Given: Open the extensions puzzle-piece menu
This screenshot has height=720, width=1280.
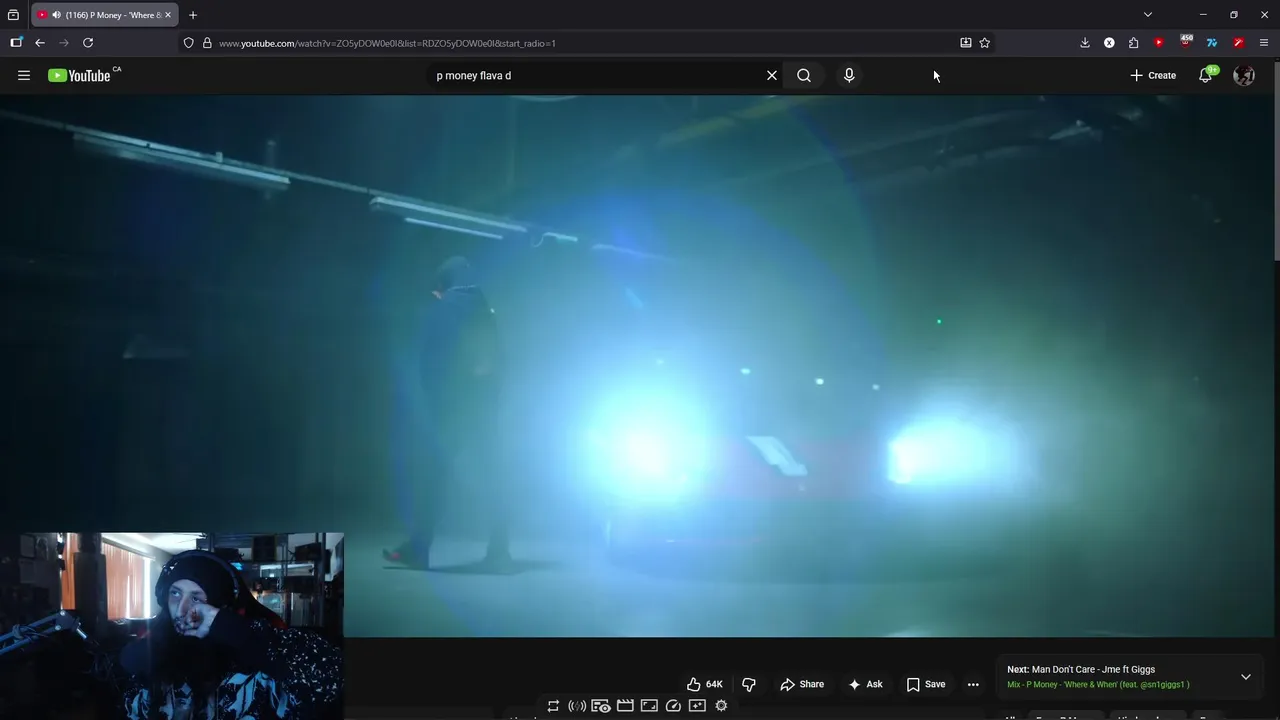Looking at the screenshot, I should point(1133,43).
